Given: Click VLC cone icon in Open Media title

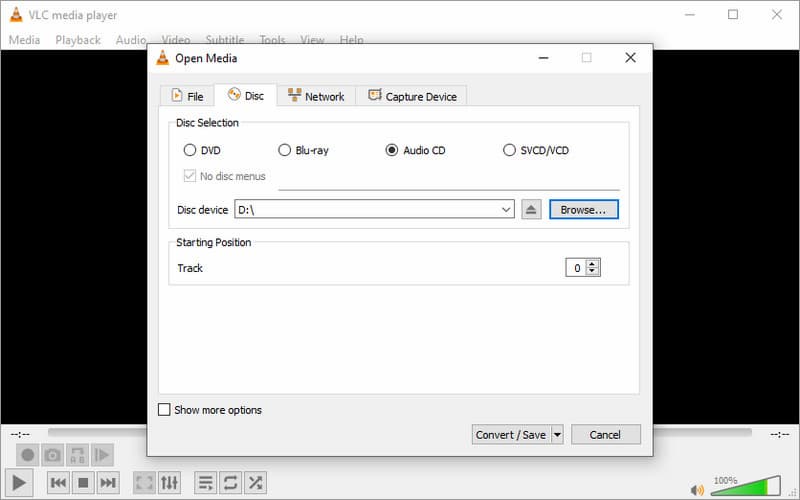Looking at the screenshot, I should pos(162,58).
